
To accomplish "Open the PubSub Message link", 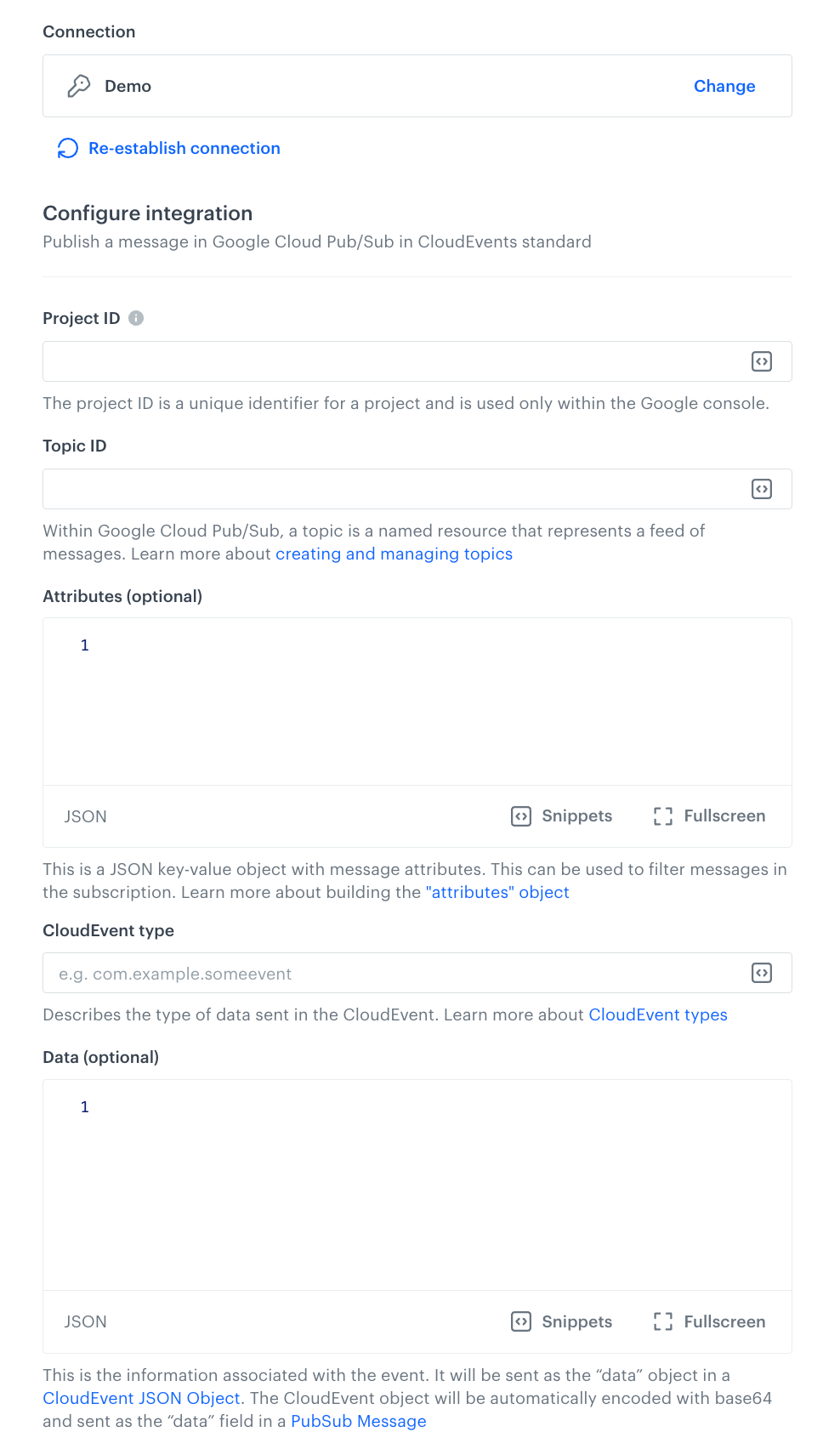I will point(358,1421).
